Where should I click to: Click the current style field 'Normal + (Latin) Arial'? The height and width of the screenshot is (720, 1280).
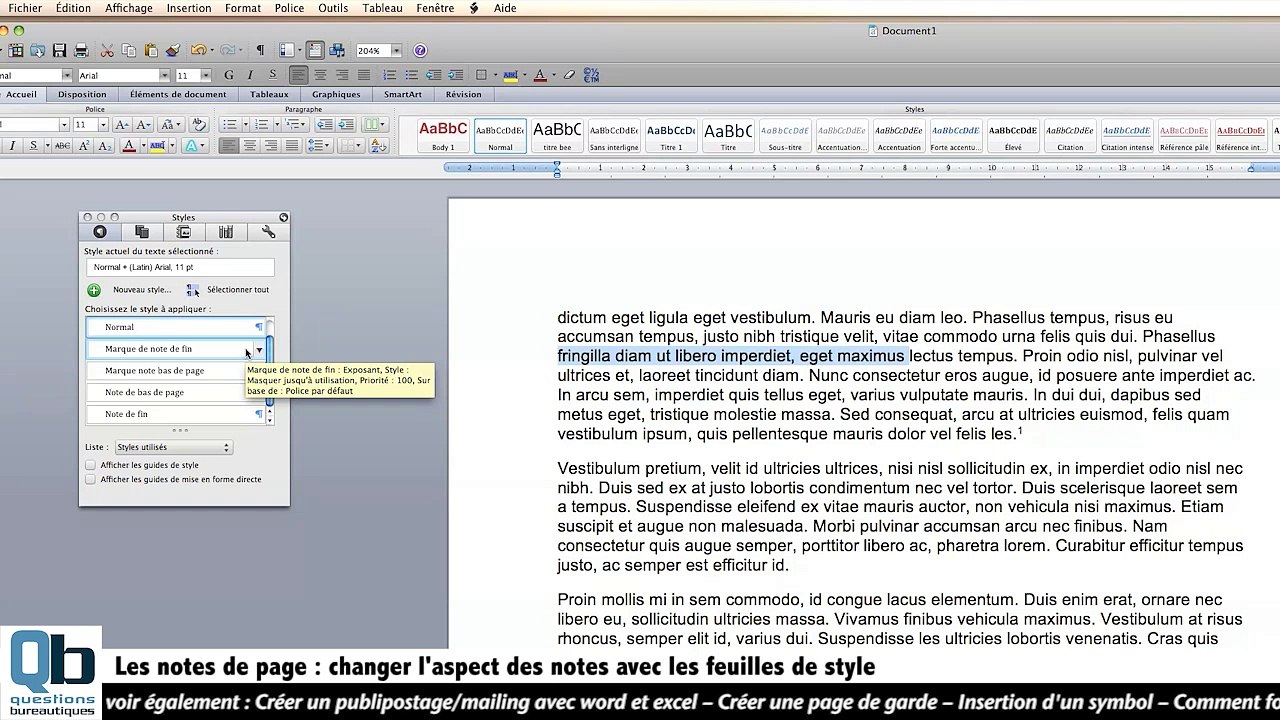tap(179, 268)
